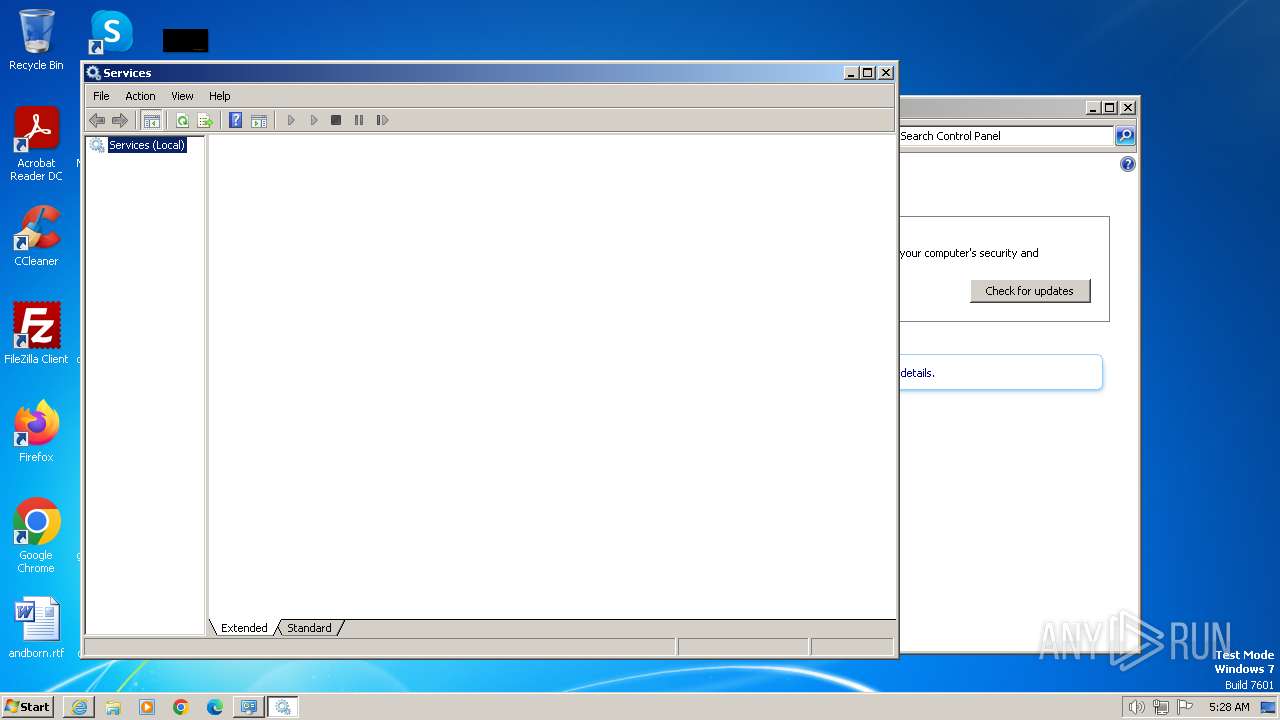1280x720 pixels.
Task: Maximize the Control Panel window
Action: [1110, 108]
